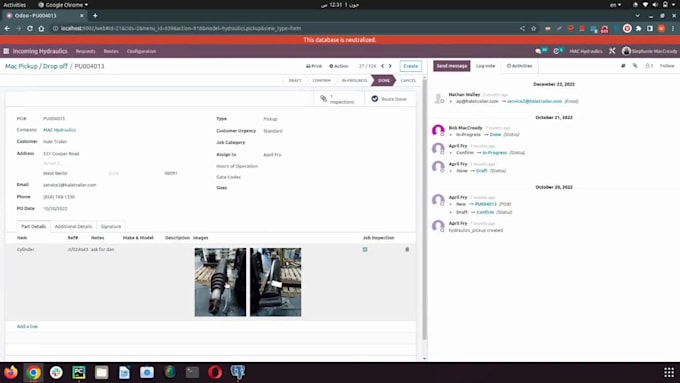Open the conversations chat bubble icon
The image size is (680, 383).
tap(539, 51)
